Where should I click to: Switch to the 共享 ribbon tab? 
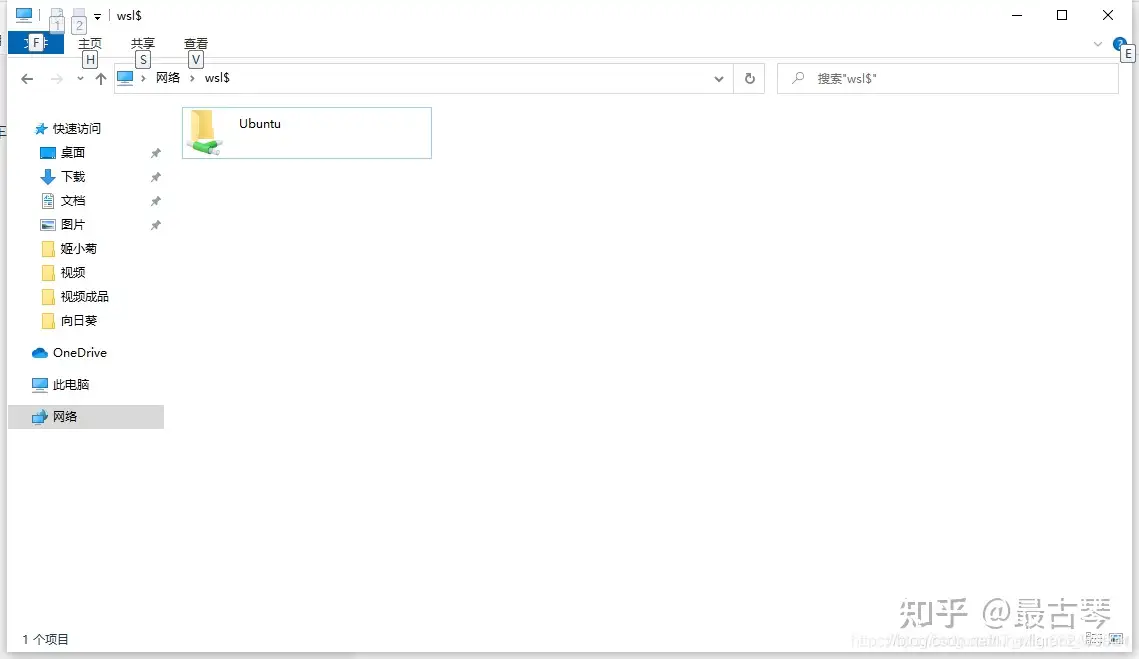point(143,44)
